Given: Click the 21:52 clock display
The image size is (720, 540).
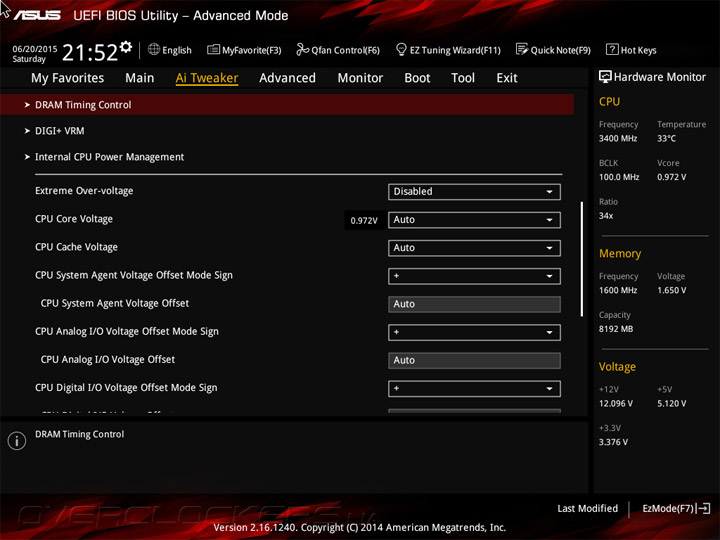Looking at the screenshot, I should 90,52.
